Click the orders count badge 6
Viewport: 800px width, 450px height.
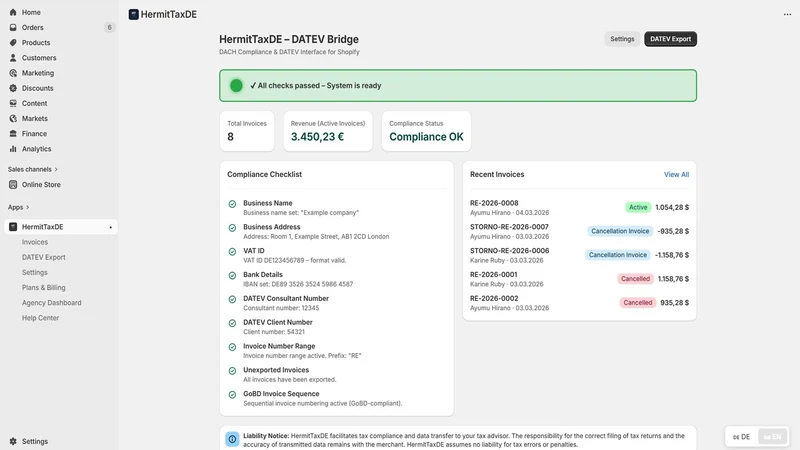click(109, 28)
